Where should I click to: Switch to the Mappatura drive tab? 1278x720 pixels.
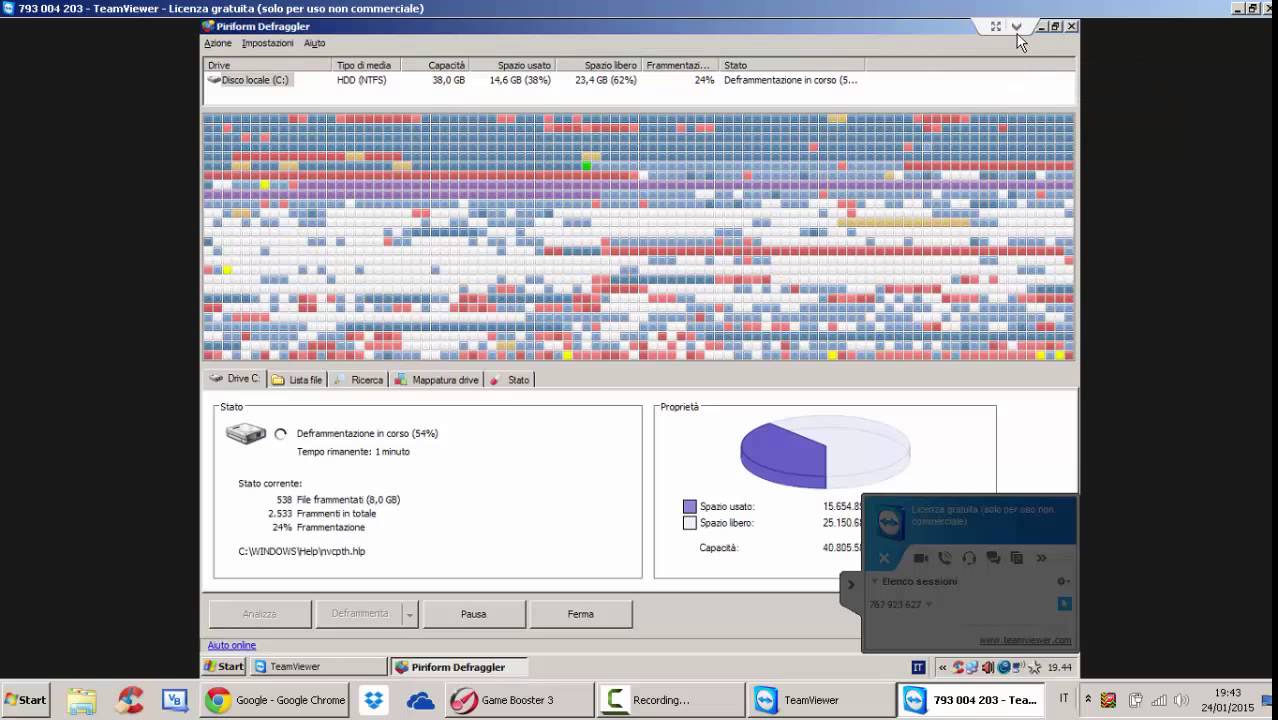tap(436, 380)
